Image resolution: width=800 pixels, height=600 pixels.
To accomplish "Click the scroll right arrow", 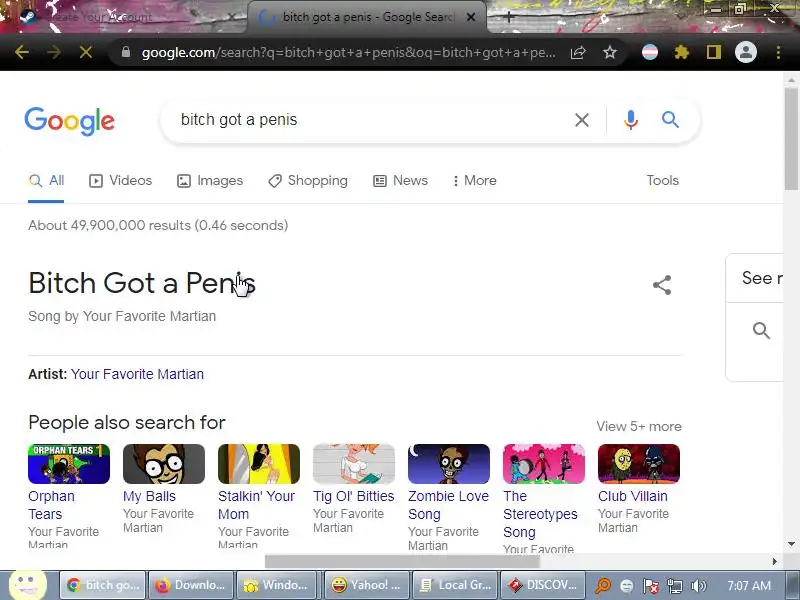I will tap(774, 561).
